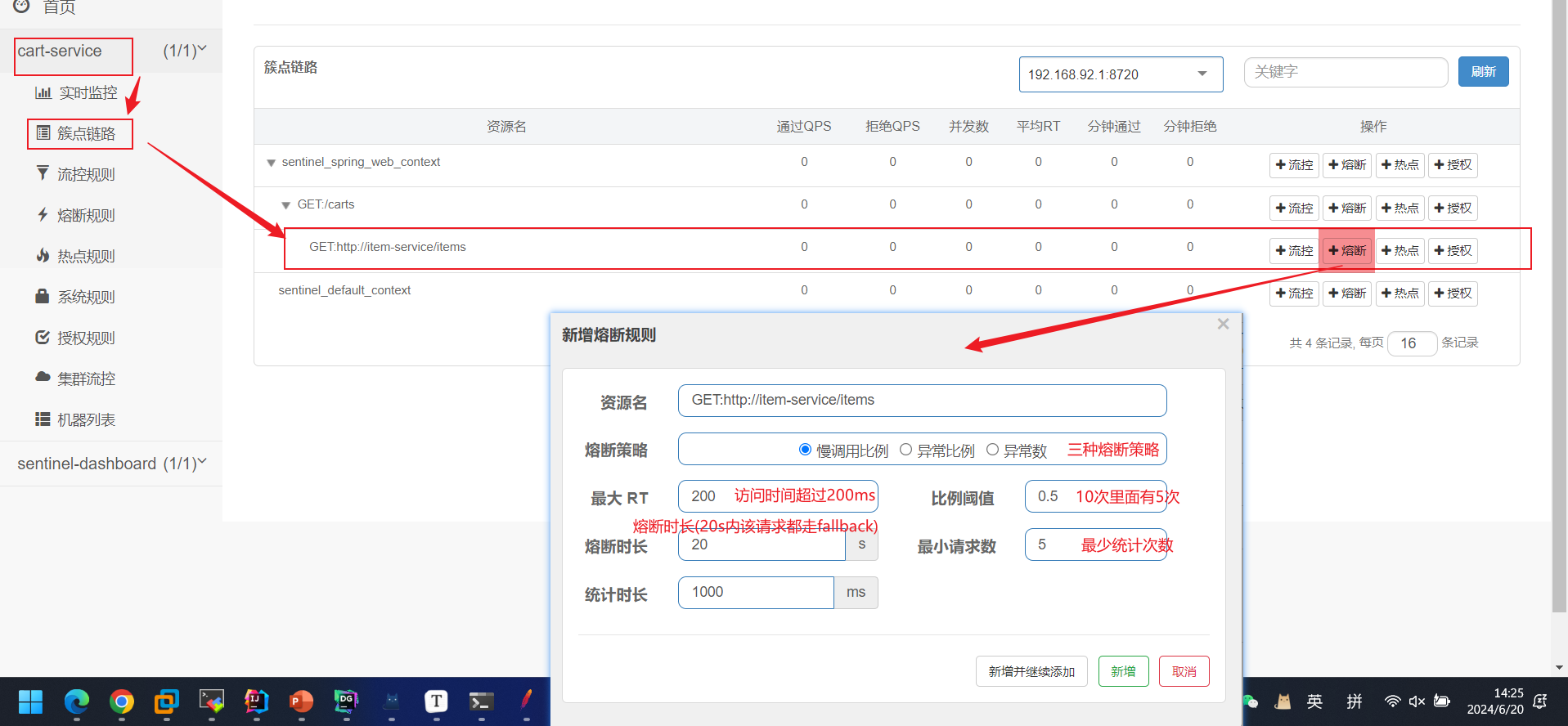Add 熔断 rule for GET:/carts
The width and height of the screenshot is (1568, 726).
click(1347, 208)
